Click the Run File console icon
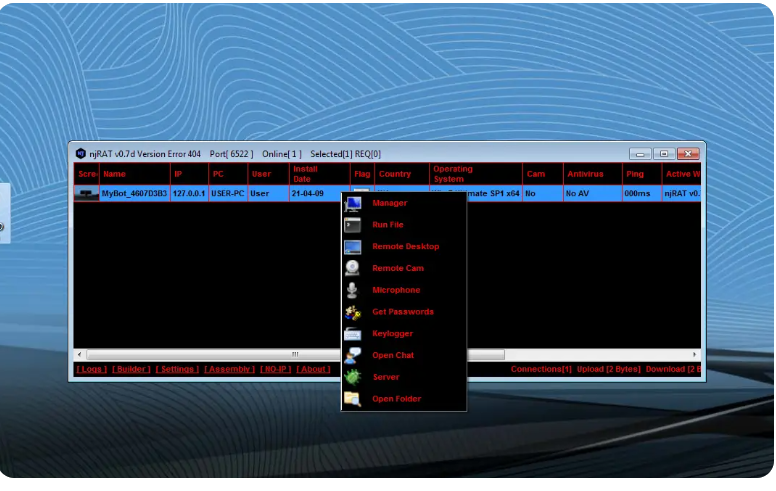This screenshot has height=491, width=776. point(353,225)
